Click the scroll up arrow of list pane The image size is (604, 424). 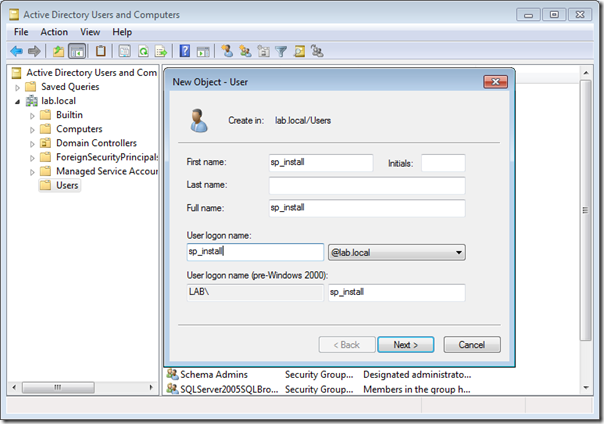tap(586, 73)
